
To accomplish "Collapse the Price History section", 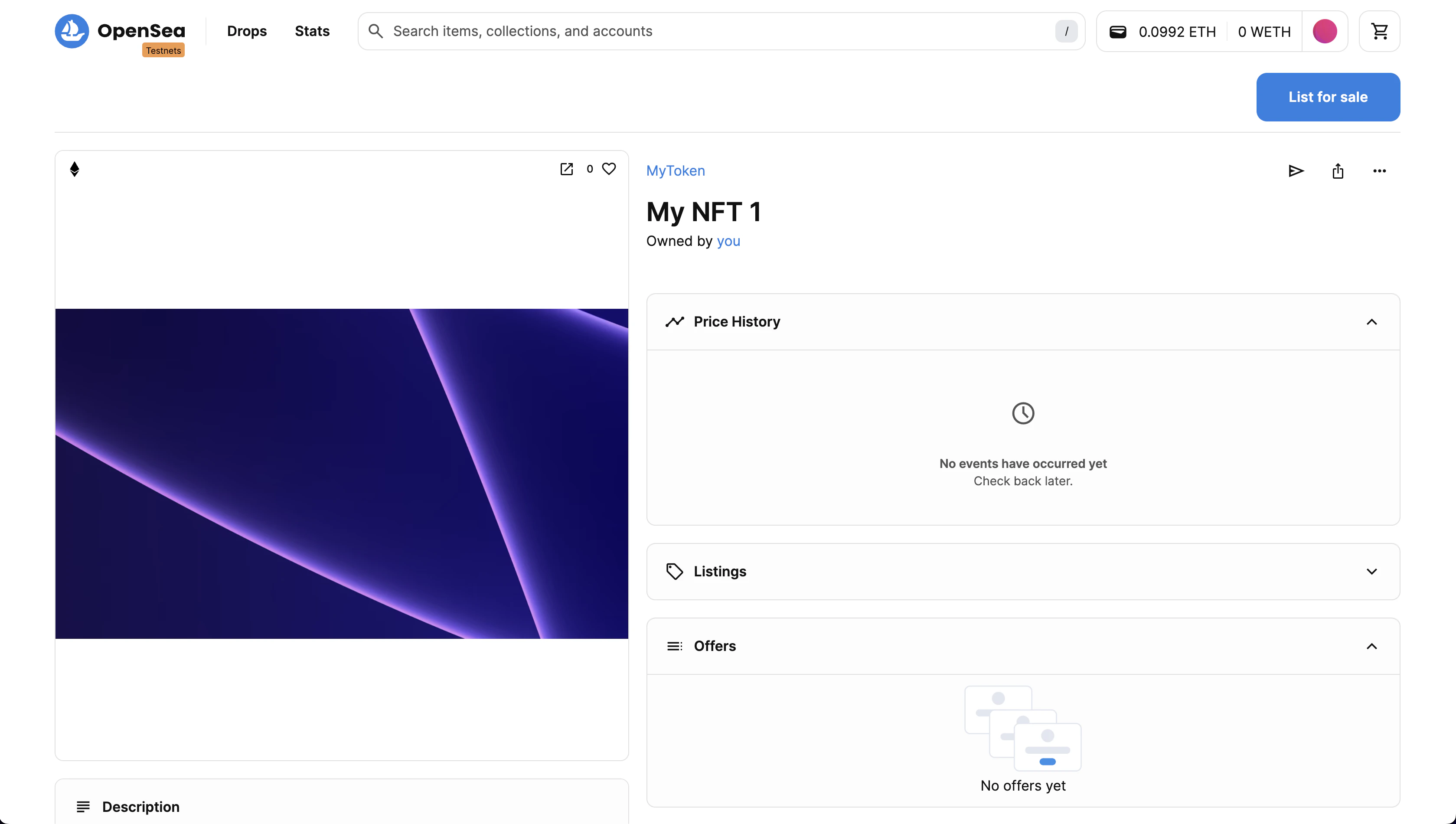I will tap(1372, 321).
